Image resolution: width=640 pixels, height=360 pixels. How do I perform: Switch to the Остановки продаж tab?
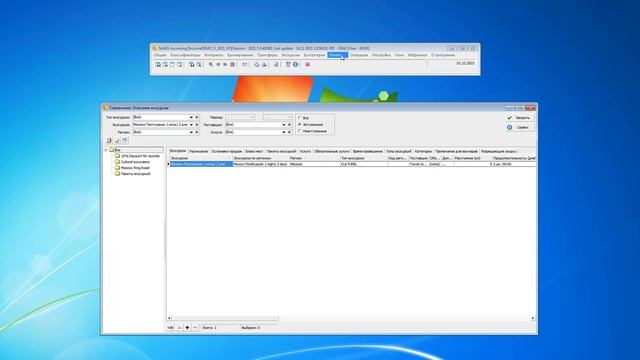click(x=227, y=151)
